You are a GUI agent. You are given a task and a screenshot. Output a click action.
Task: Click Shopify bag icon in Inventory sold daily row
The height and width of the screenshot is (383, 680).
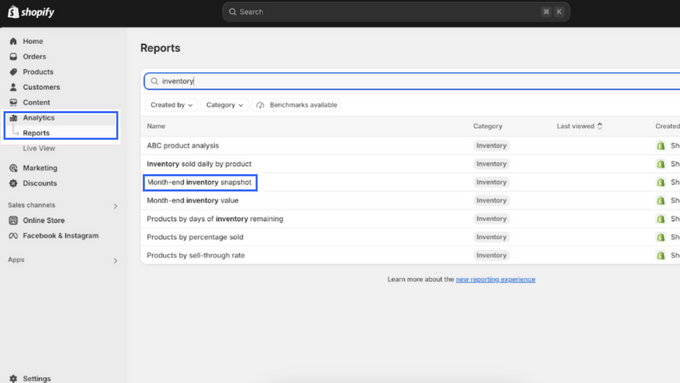pos(660,164)
